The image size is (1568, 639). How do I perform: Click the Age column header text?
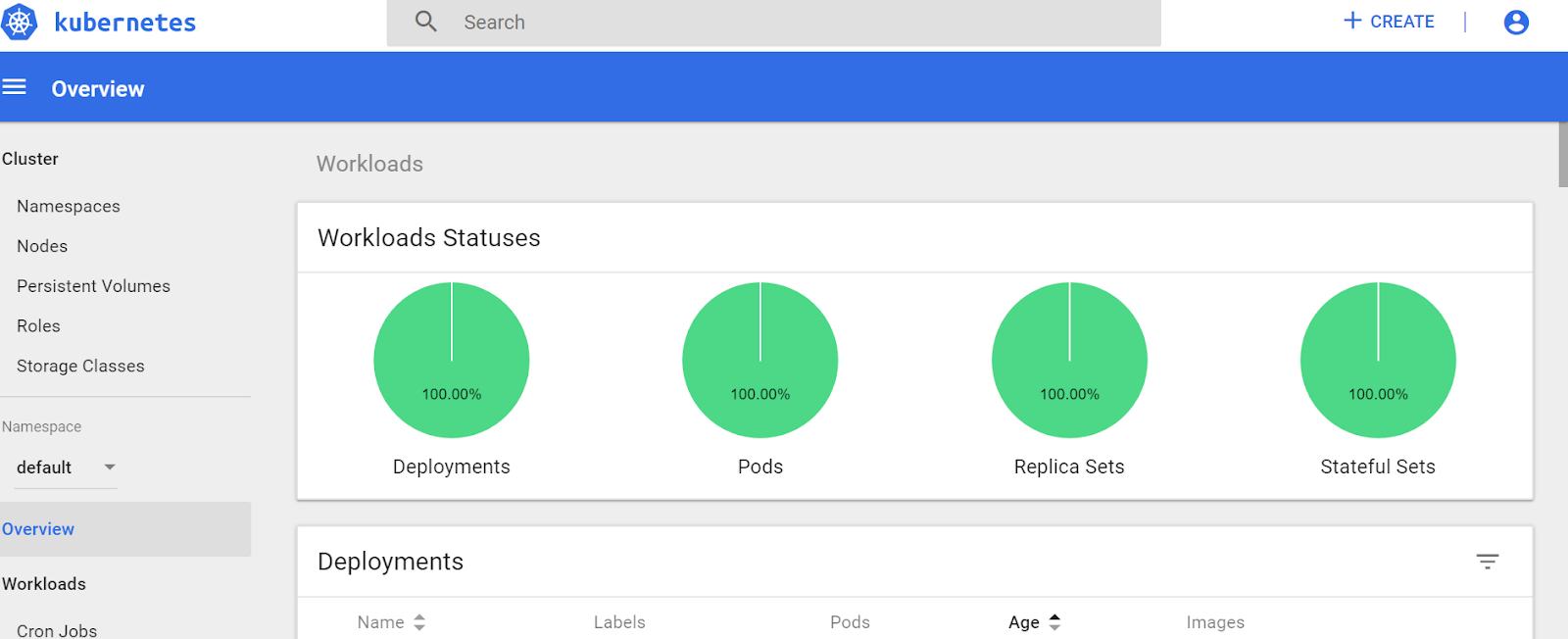pyautogui.click(x=1024, y=622)
